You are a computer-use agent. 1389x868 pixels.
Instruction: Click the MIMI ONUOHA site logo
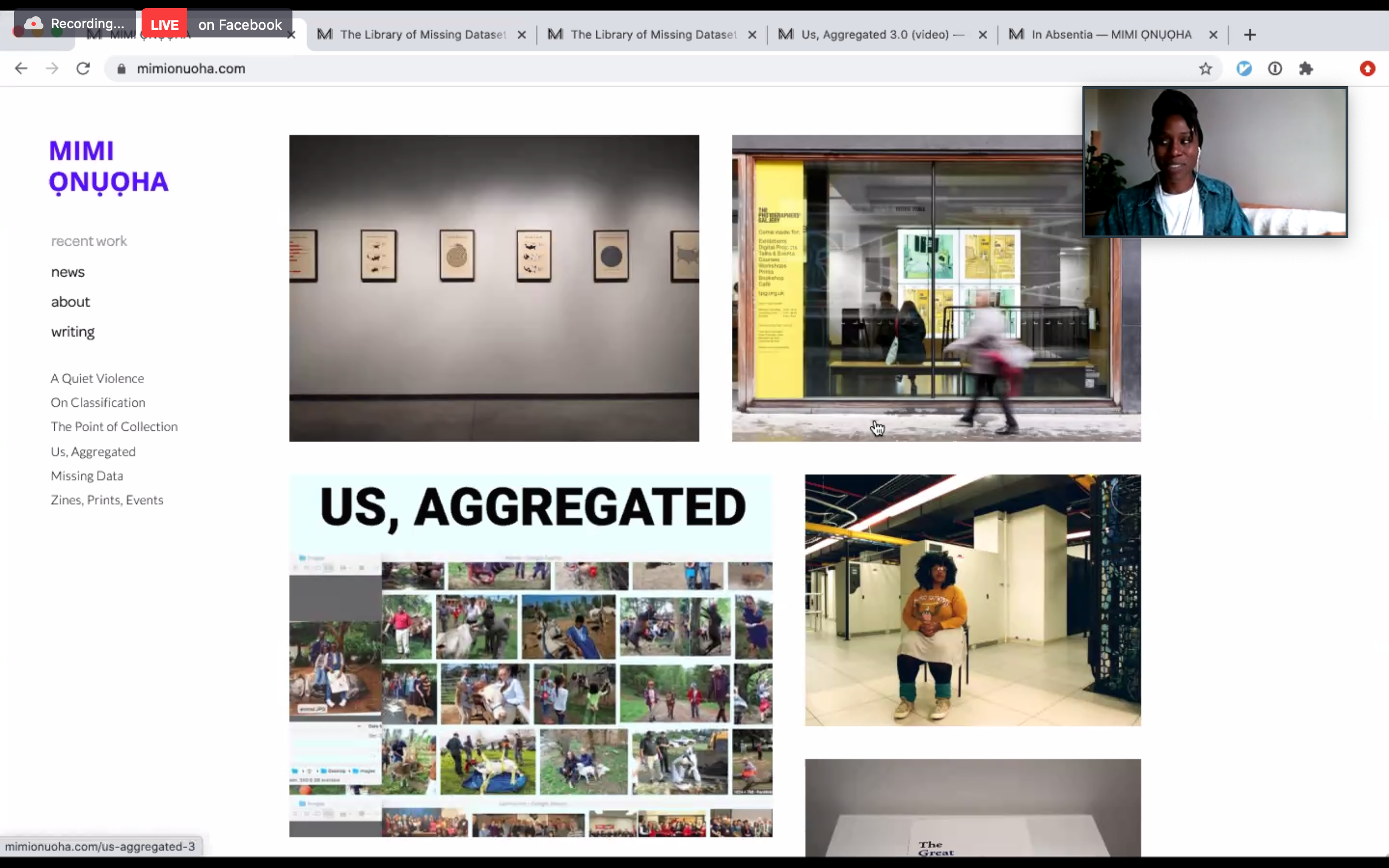tap(109, 167)
